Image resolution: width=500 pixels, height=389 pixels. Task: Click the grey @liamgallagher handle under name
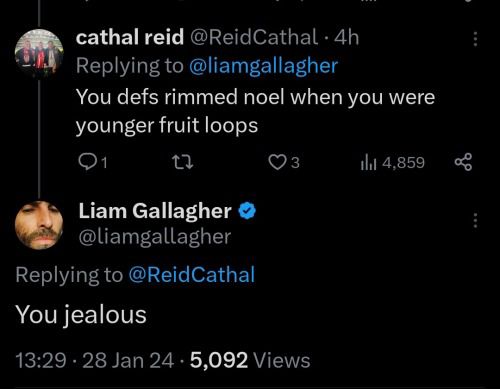pos(155,237)
